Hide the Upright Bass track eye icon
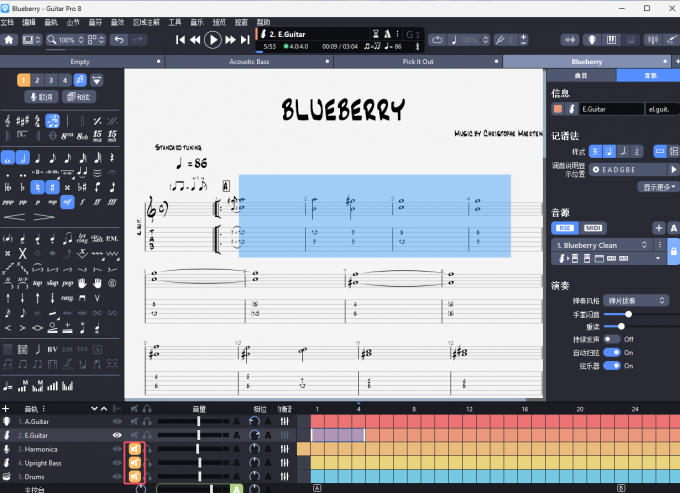 point(117,463)
